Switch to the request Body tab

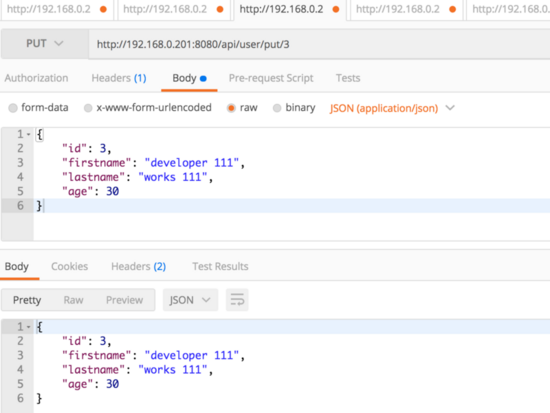[x=189, y=78]
